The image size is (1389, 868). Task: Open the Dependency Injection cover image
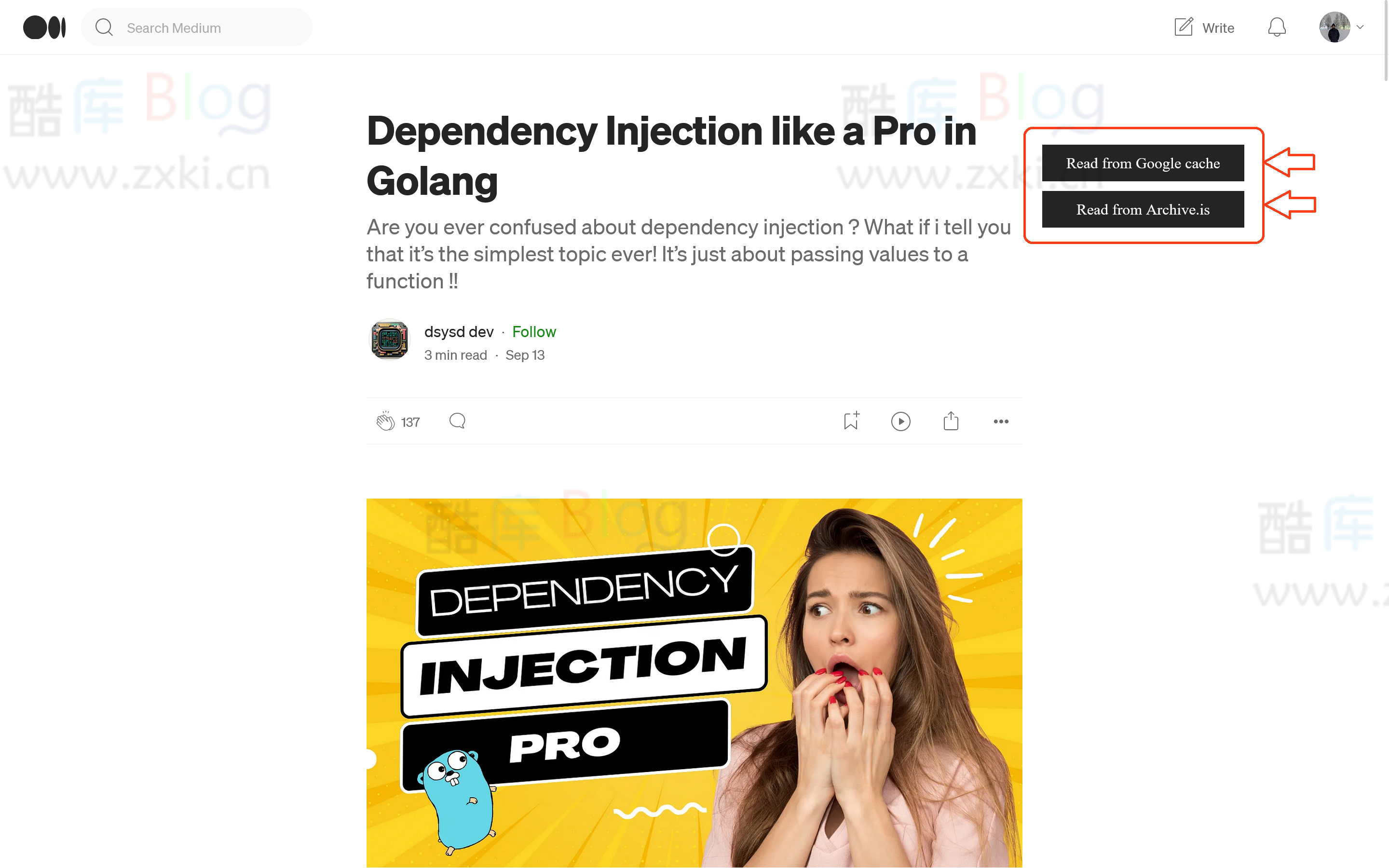(x=694, y=683)
